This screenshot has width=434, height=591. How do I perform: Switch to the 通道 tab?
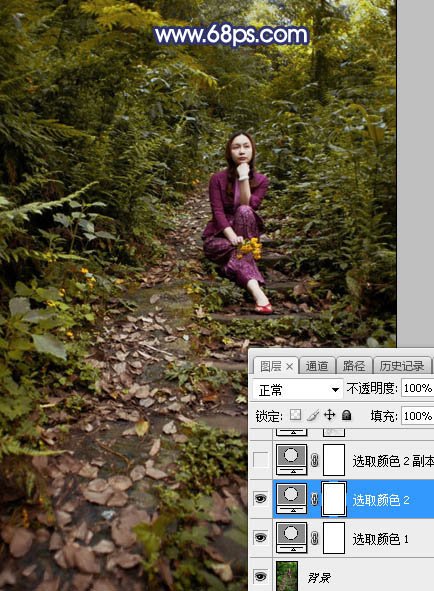pos(316,366)
